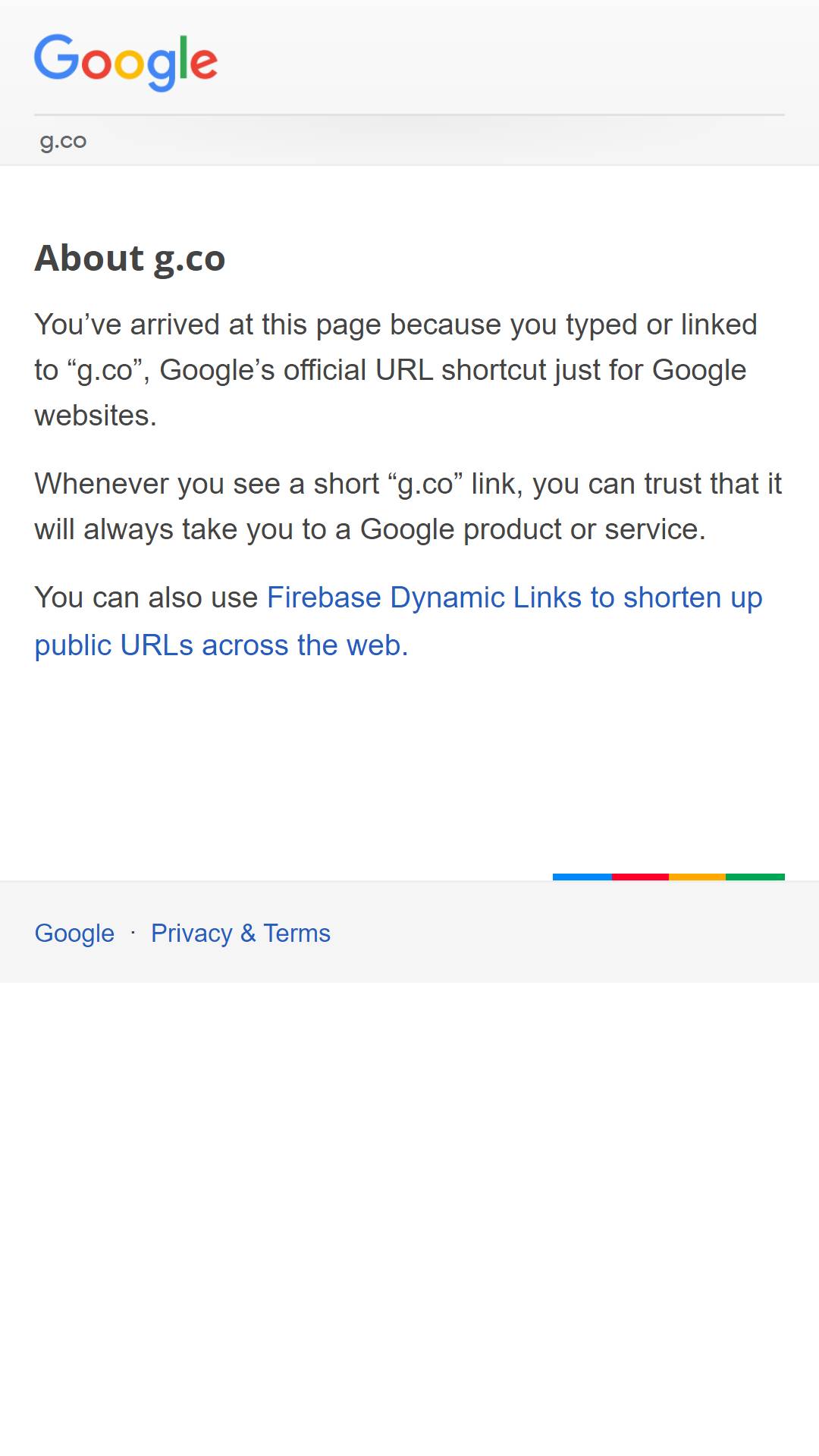Click the lowercase blue 'g' in Google logo
The image size is (819, 1456).
(x=161, y=70)
